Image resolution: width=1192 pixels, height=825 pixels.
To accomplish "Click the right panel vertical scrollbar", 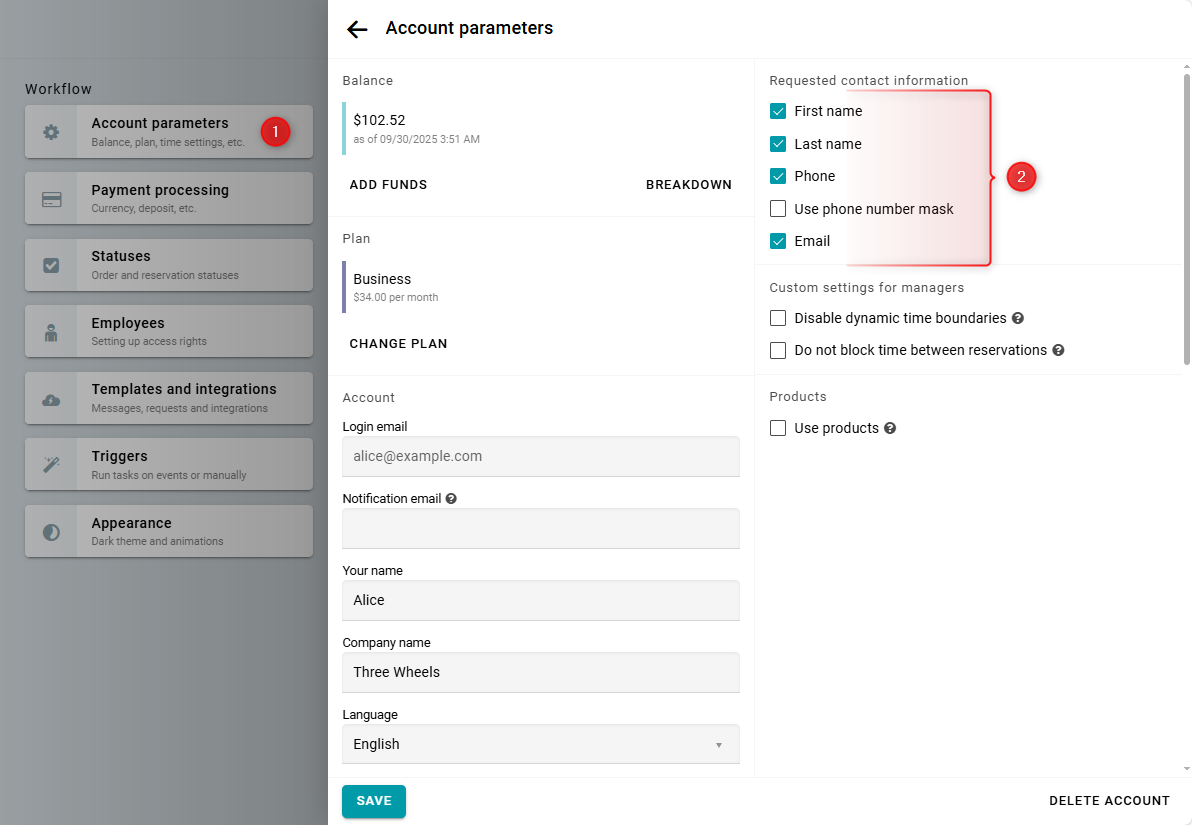I will tap(1186, 220).
